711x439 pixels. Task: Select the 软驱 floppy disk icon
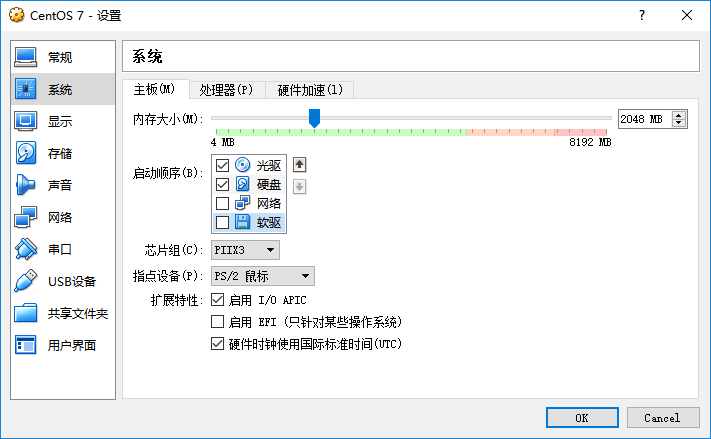[243, 222]
